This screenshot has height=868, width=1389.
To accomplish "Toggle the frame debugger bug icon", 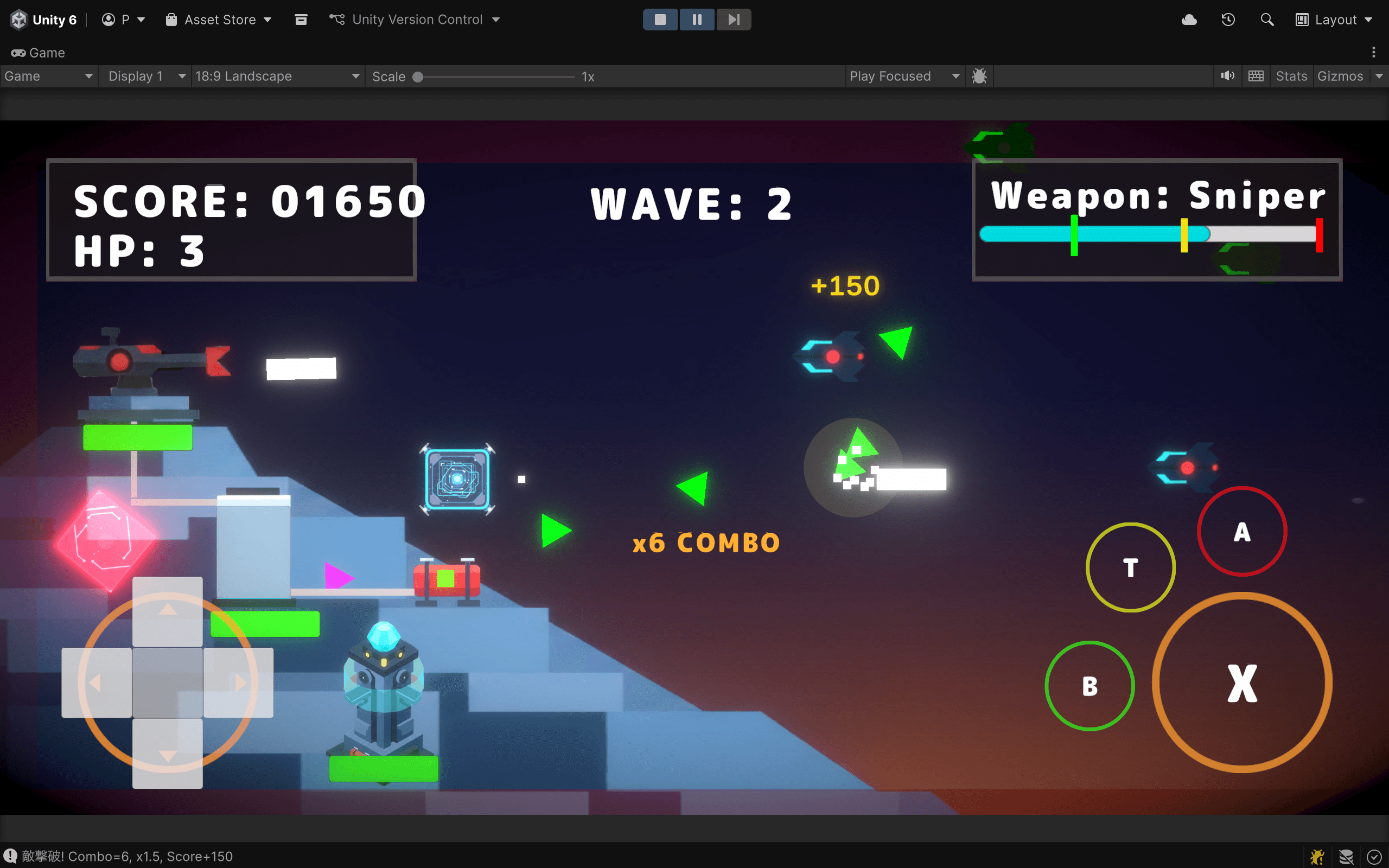I will [x=979, y=76].
